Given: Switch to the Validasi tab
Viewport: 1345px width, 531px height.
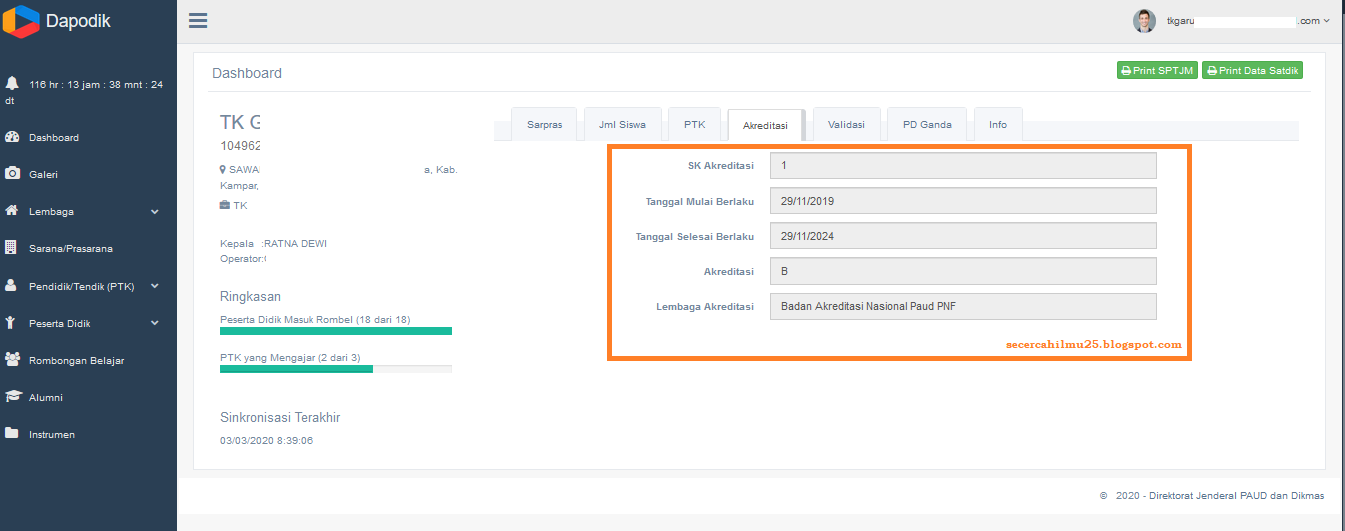Looking at the screenshot, I should 846,125.
